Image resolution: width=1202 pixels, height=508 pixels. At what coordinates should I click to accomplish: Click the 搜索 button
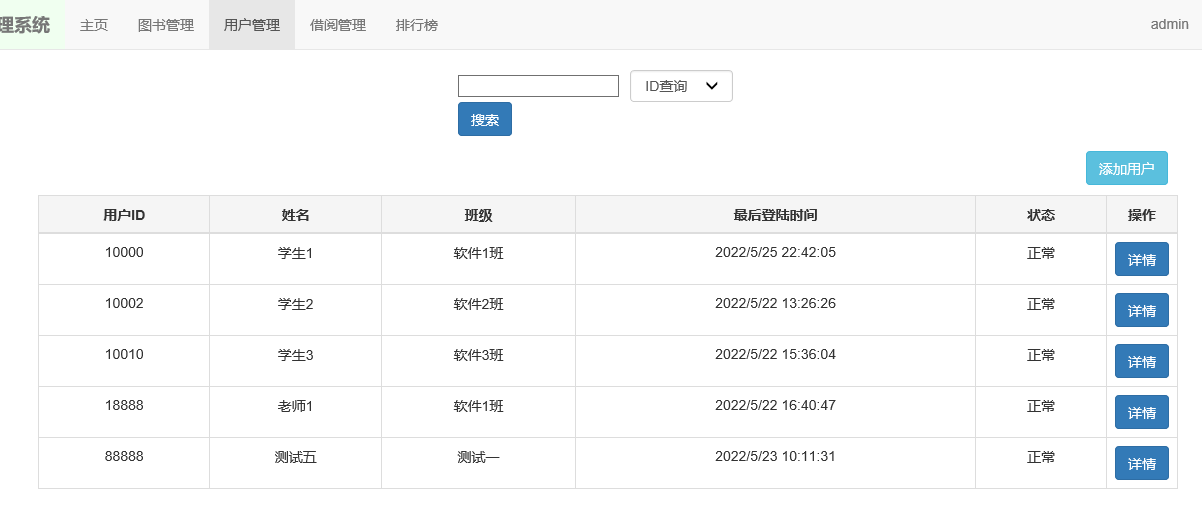[x=485, y=119]
